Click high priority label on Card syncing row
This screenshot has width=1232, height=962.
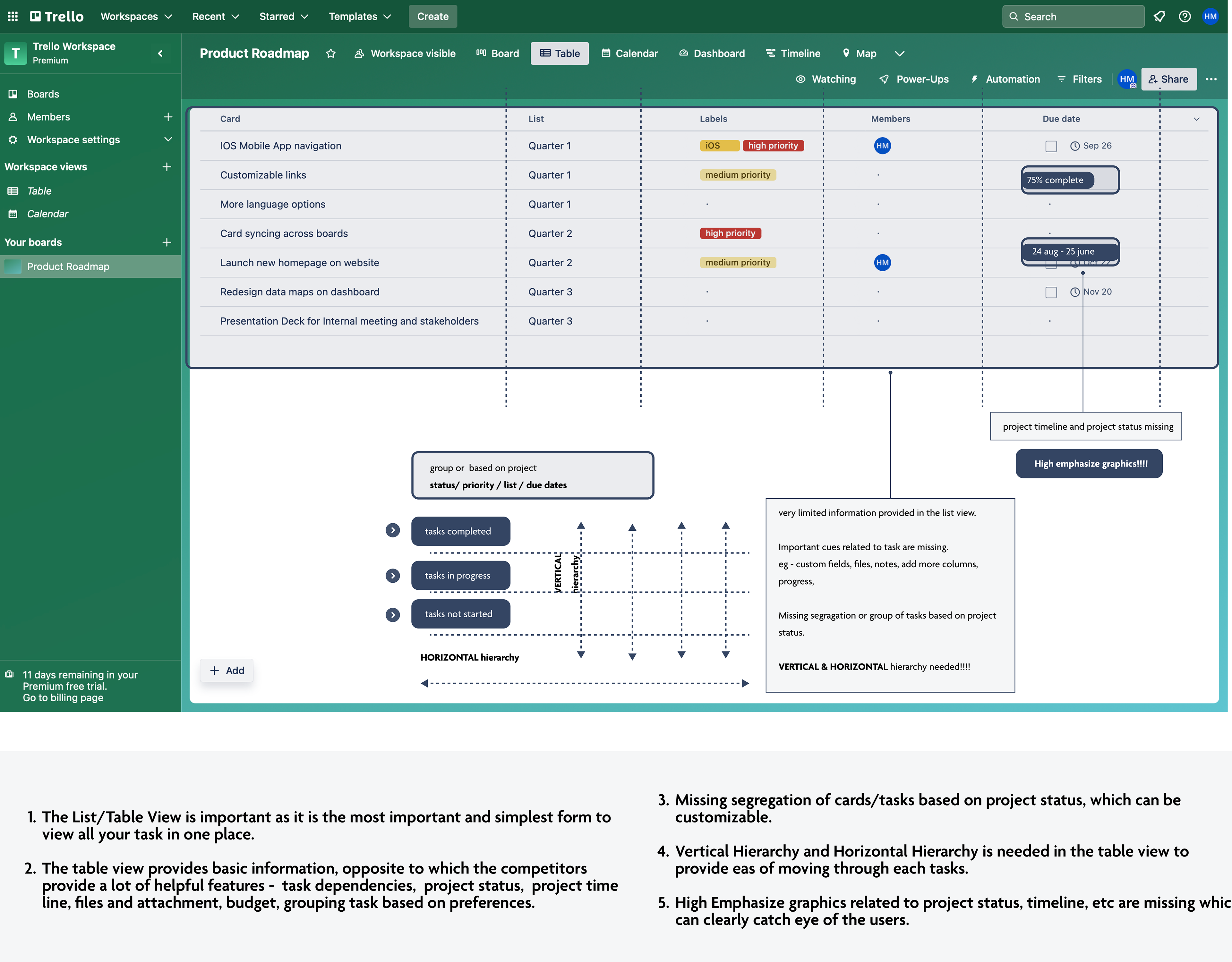tap(731, 233)
